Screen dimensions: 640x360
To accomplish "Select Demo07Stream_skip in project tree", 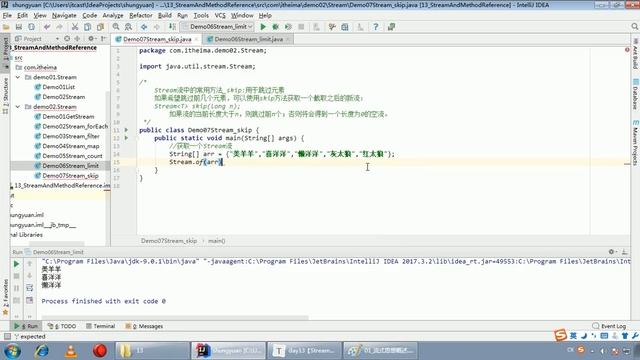I will coord(70,176).
